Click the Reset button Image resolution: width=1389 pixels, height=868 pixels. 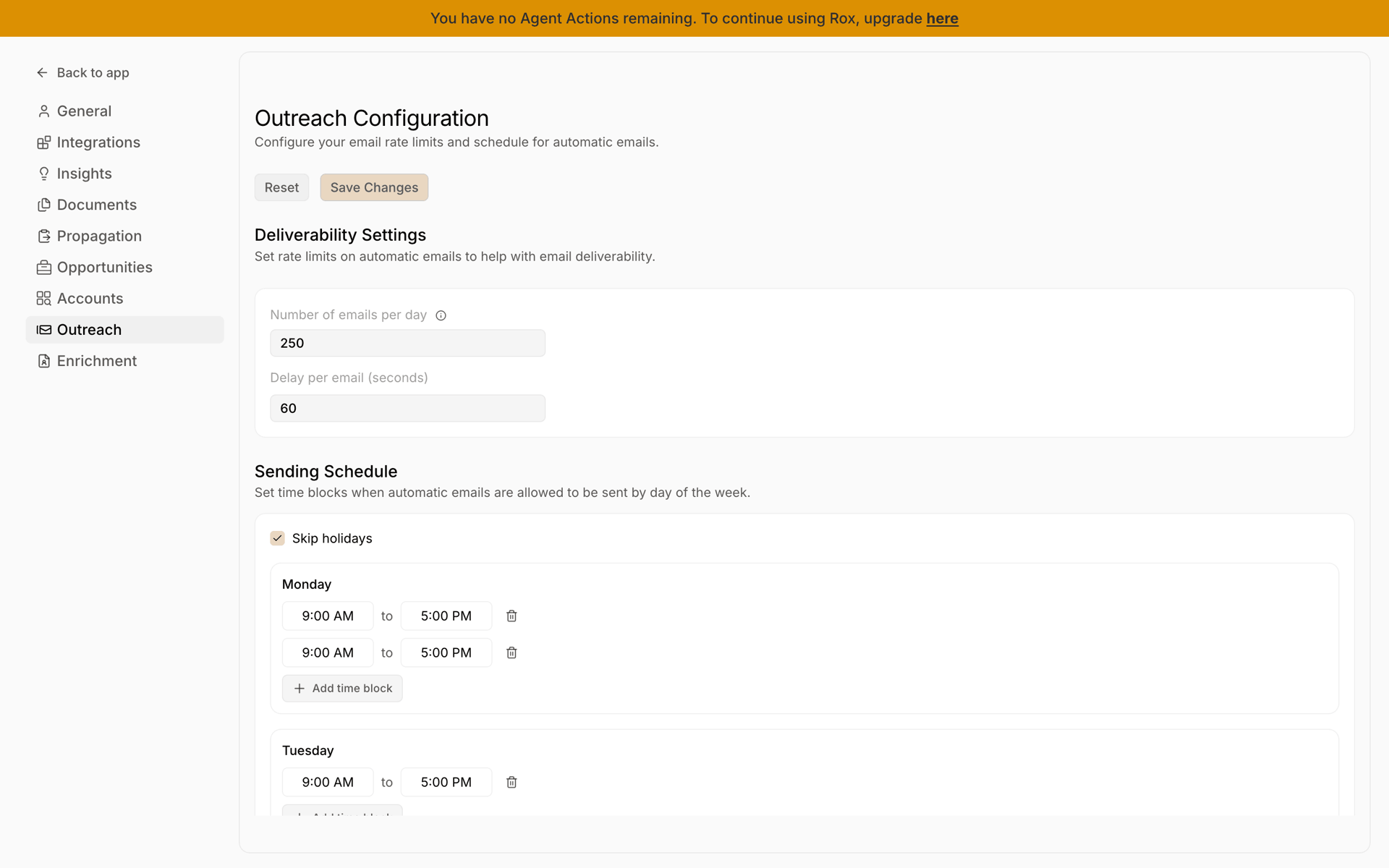point(281,187)
